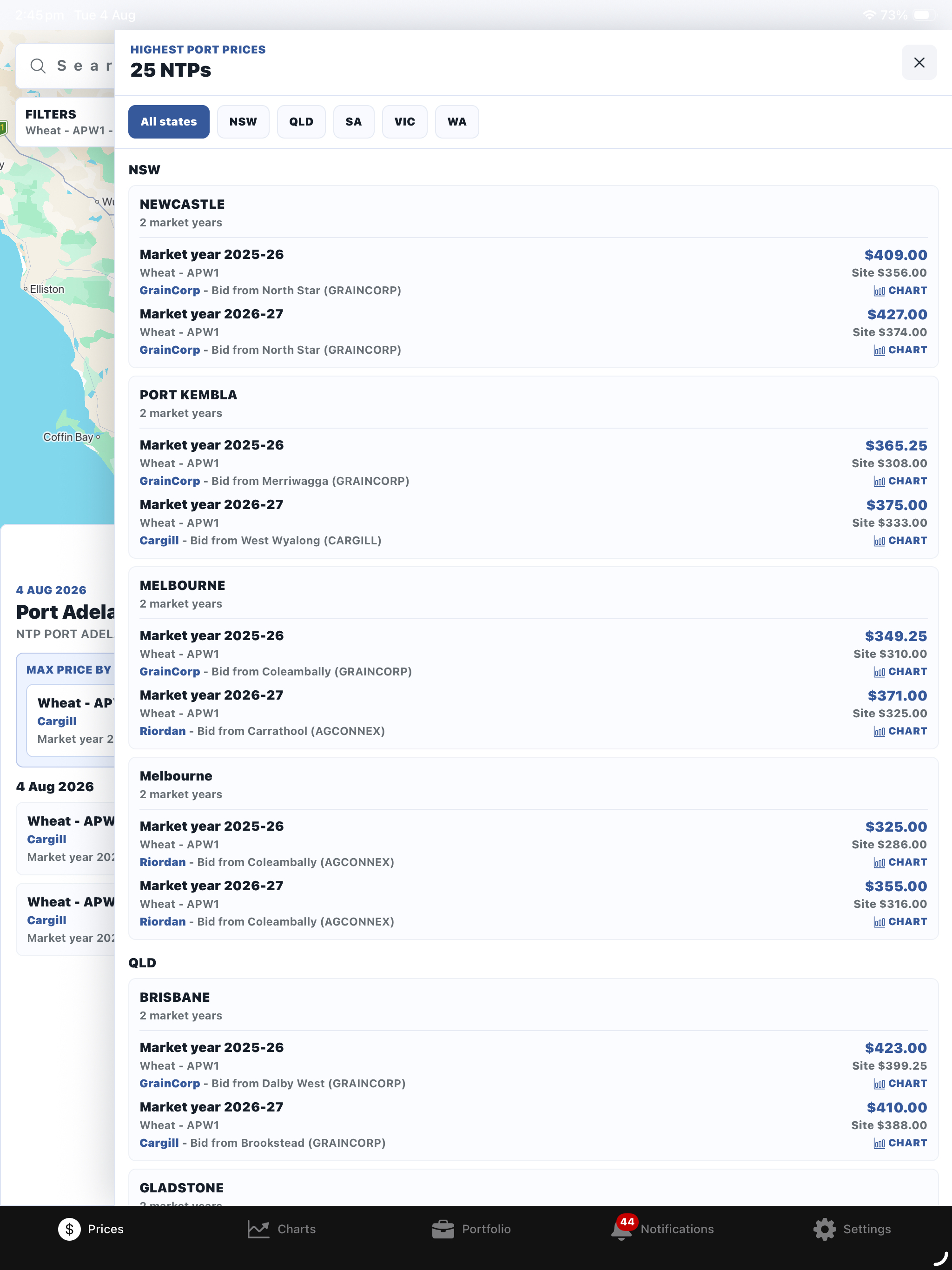Filter ports by WA

tap(457, 122)
